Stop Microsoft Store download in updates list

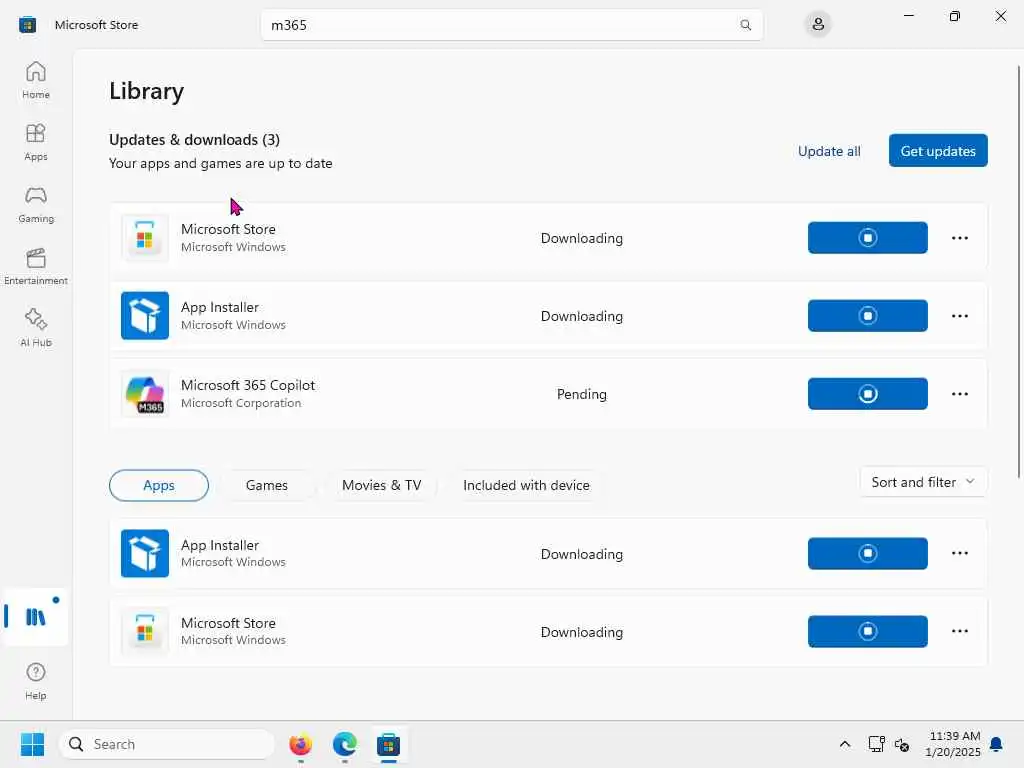point(867,238)
